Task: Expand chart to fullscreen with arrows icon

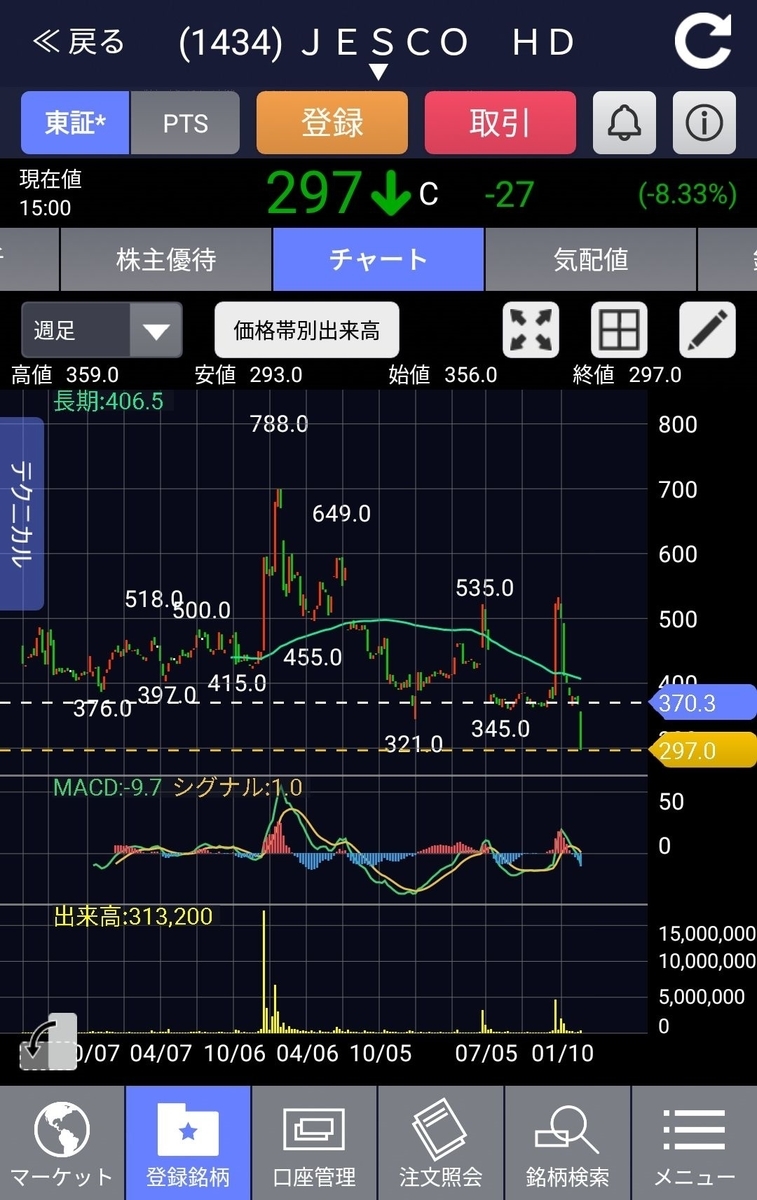Action: coord(531,330)
